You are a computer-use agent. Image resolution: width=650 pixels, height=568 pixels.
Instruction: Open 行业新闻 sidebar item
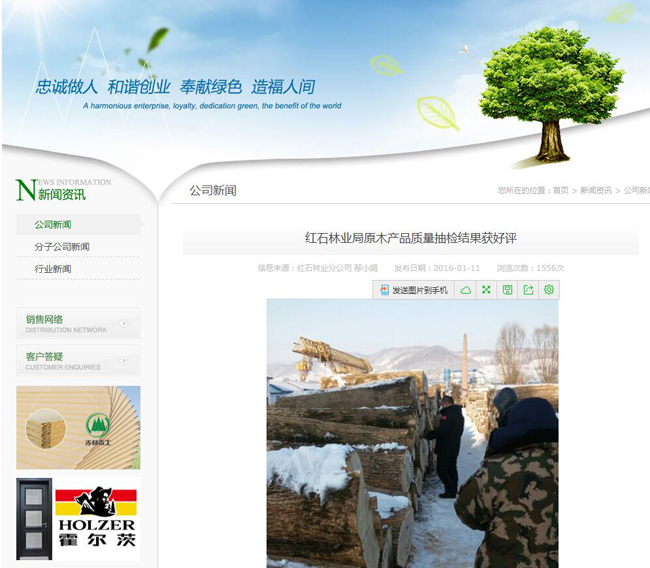(53, 269)
